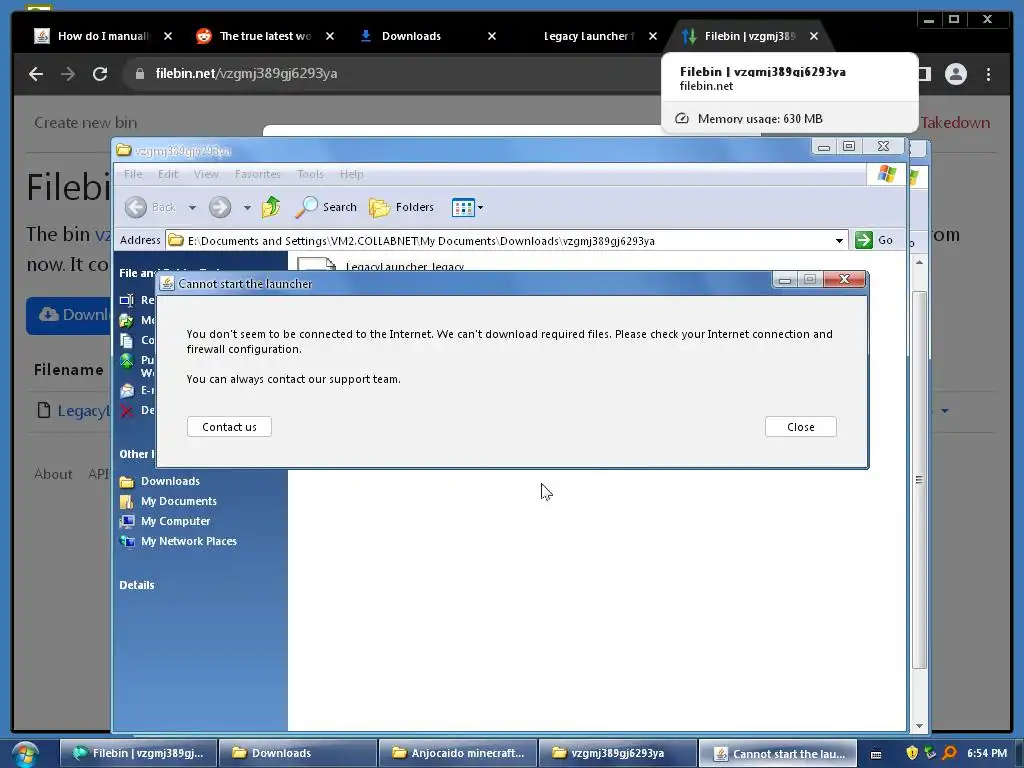Click the Explorer scrollbar up arrow
1024x768 pixels.
tap(920, 262)
